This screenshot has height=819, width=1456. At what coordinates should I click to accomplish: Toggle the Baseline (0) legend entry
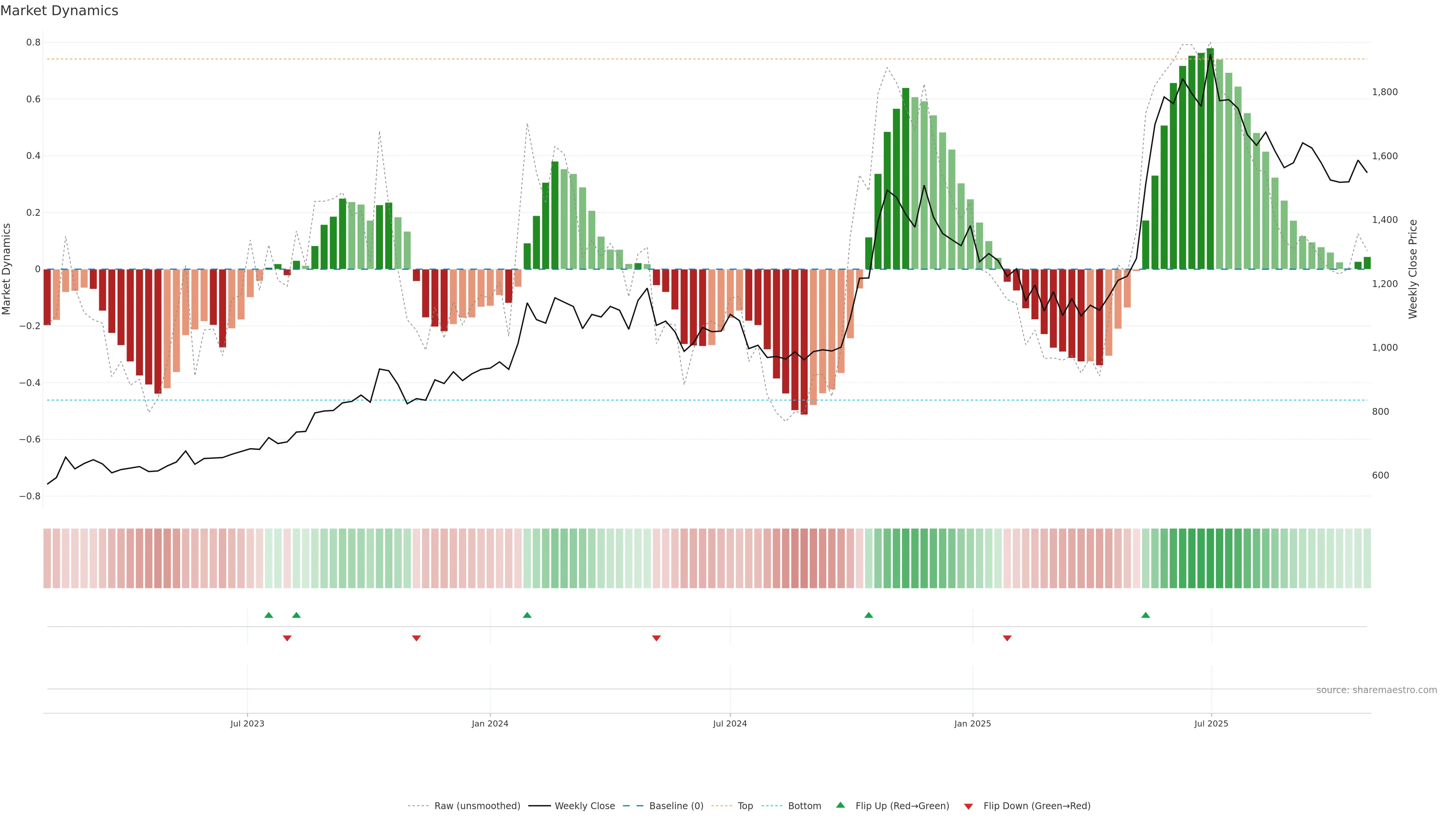[x=676, y=806]
